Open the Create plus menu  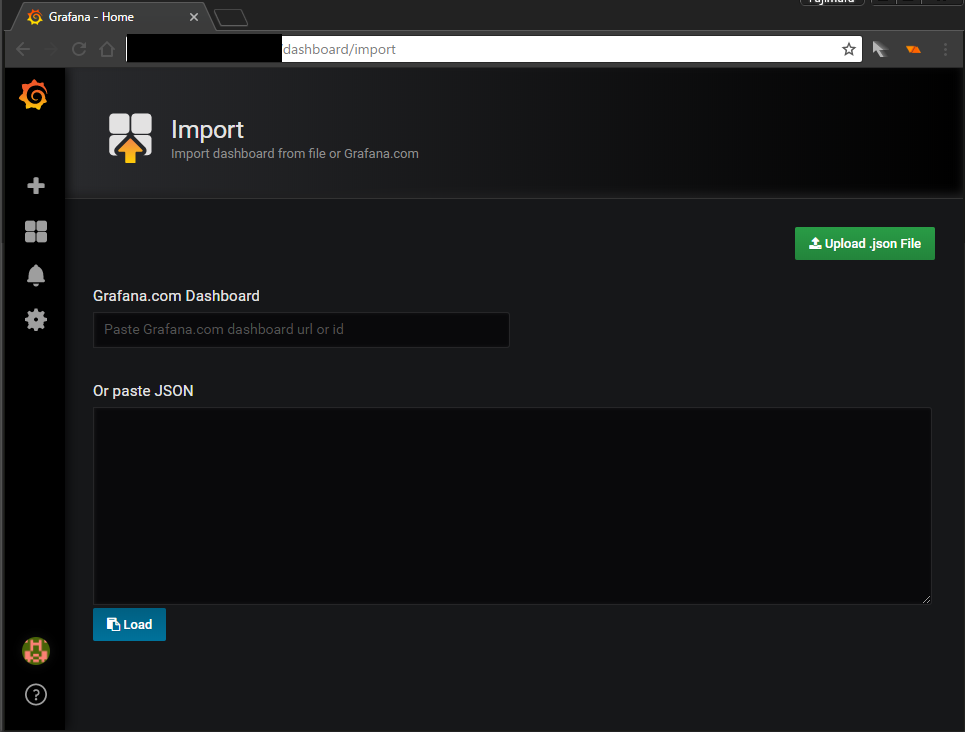[x=36, y=185]
